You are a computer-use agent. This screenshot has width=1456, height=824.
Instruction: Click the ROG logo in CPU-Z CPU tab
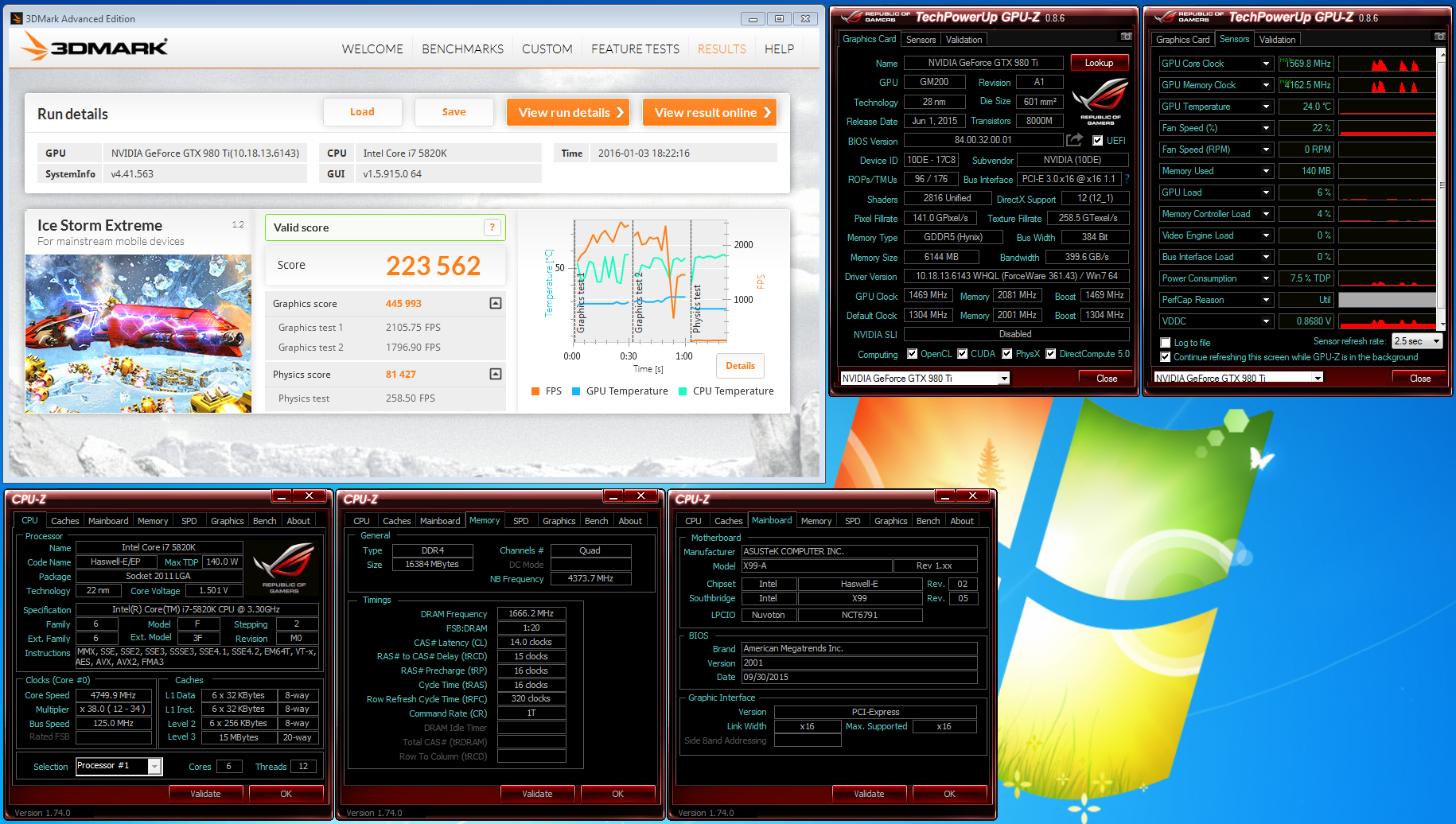284,567
